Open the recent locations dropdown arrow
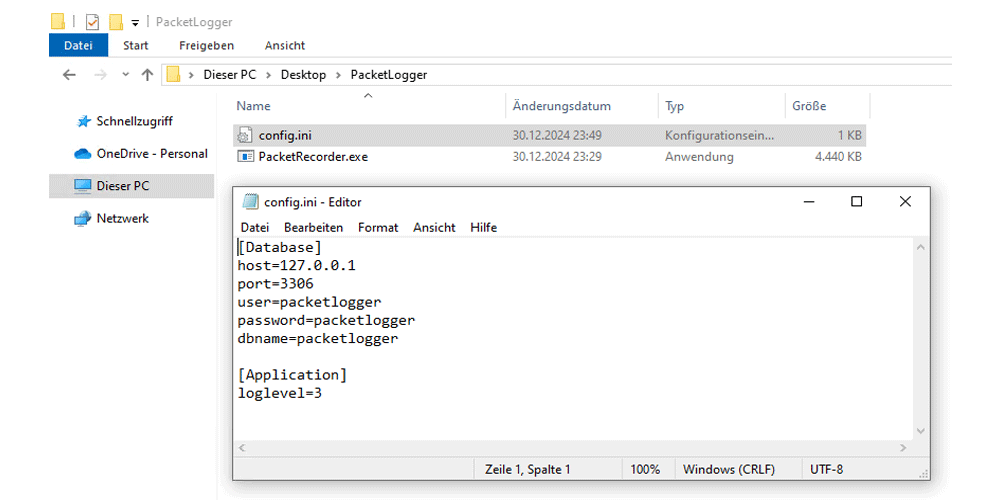 point(126,75)
